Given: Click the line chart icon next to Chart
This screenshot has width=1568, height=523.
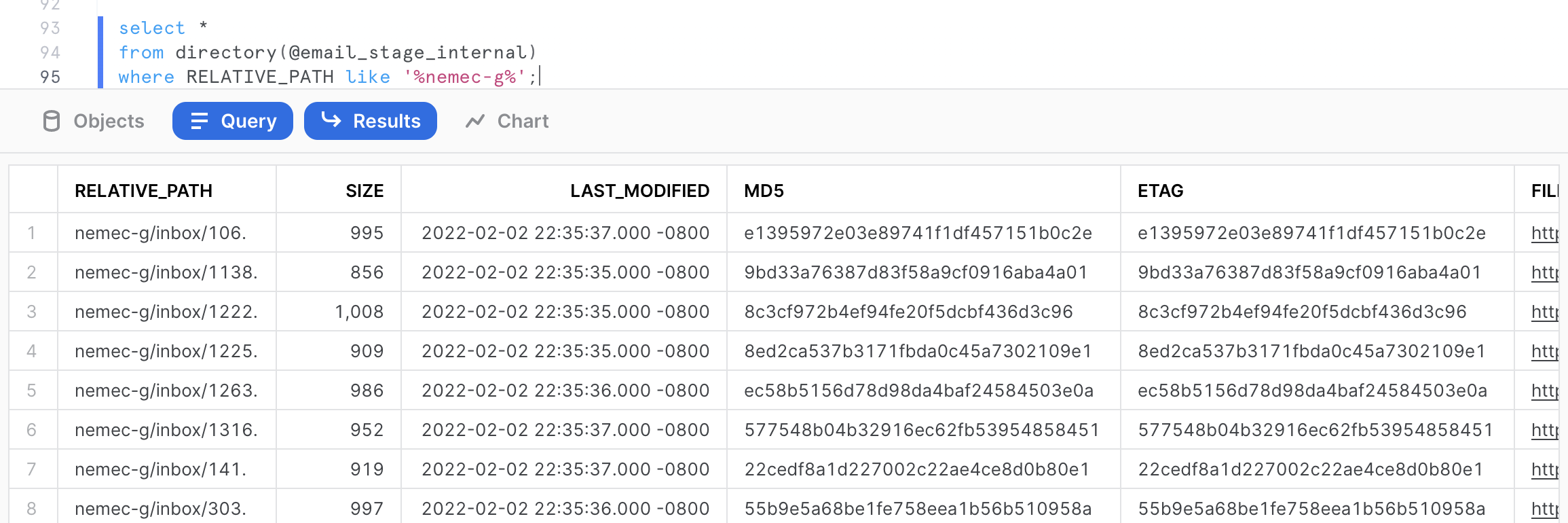Looking at the screenshot, I should point(475,121).
